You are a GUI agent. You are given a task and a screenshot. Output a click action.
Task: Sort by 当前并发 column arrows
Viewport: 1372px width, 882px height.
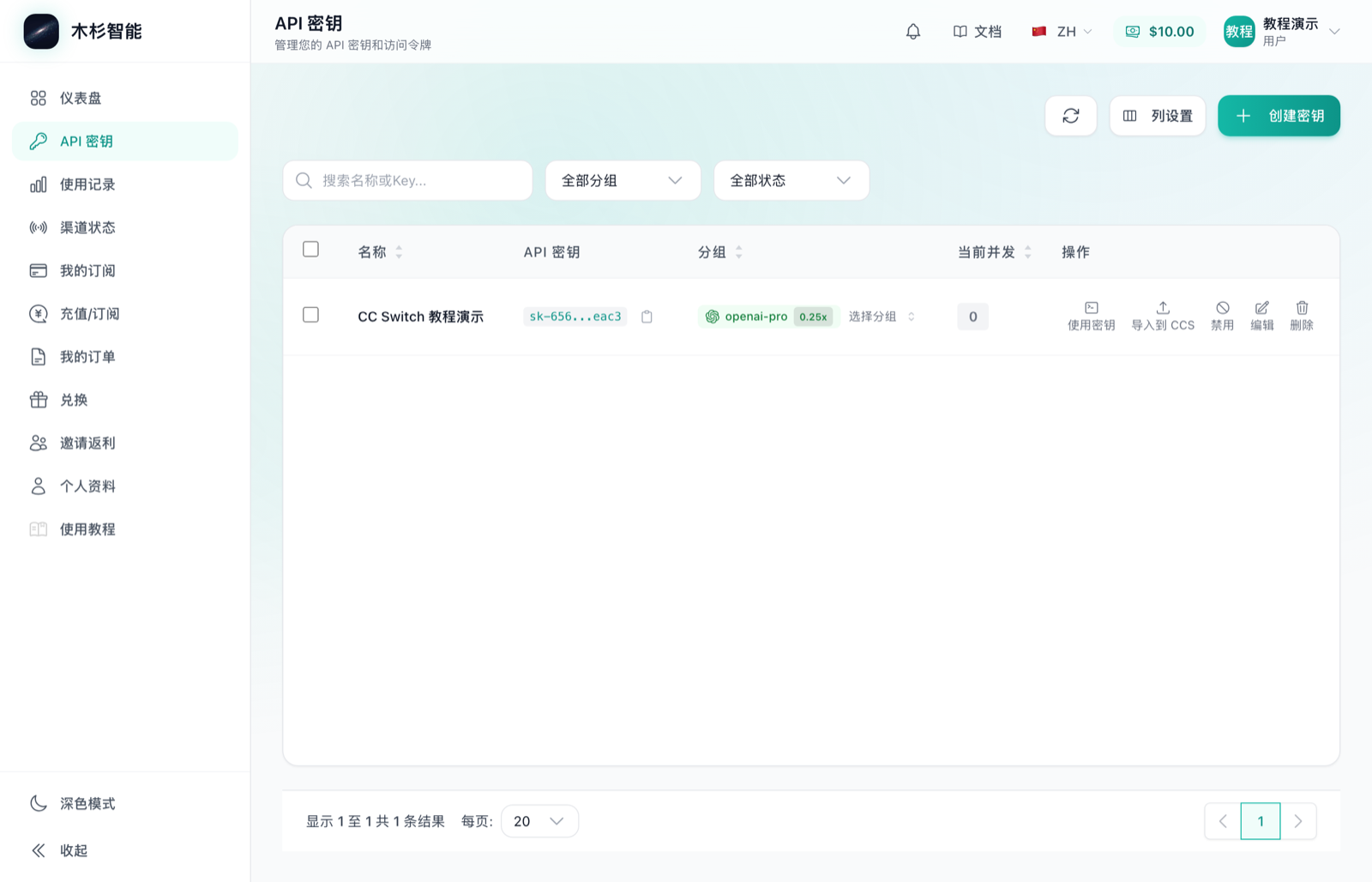click(1027, 252)
